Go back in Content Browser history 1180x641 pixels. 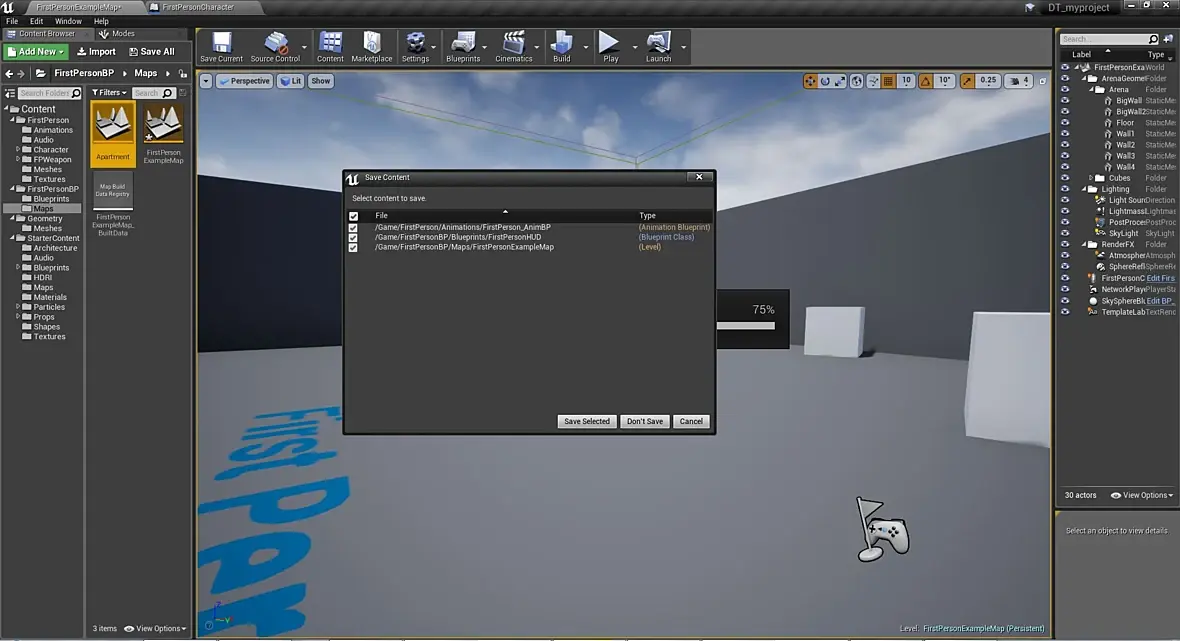9,74
